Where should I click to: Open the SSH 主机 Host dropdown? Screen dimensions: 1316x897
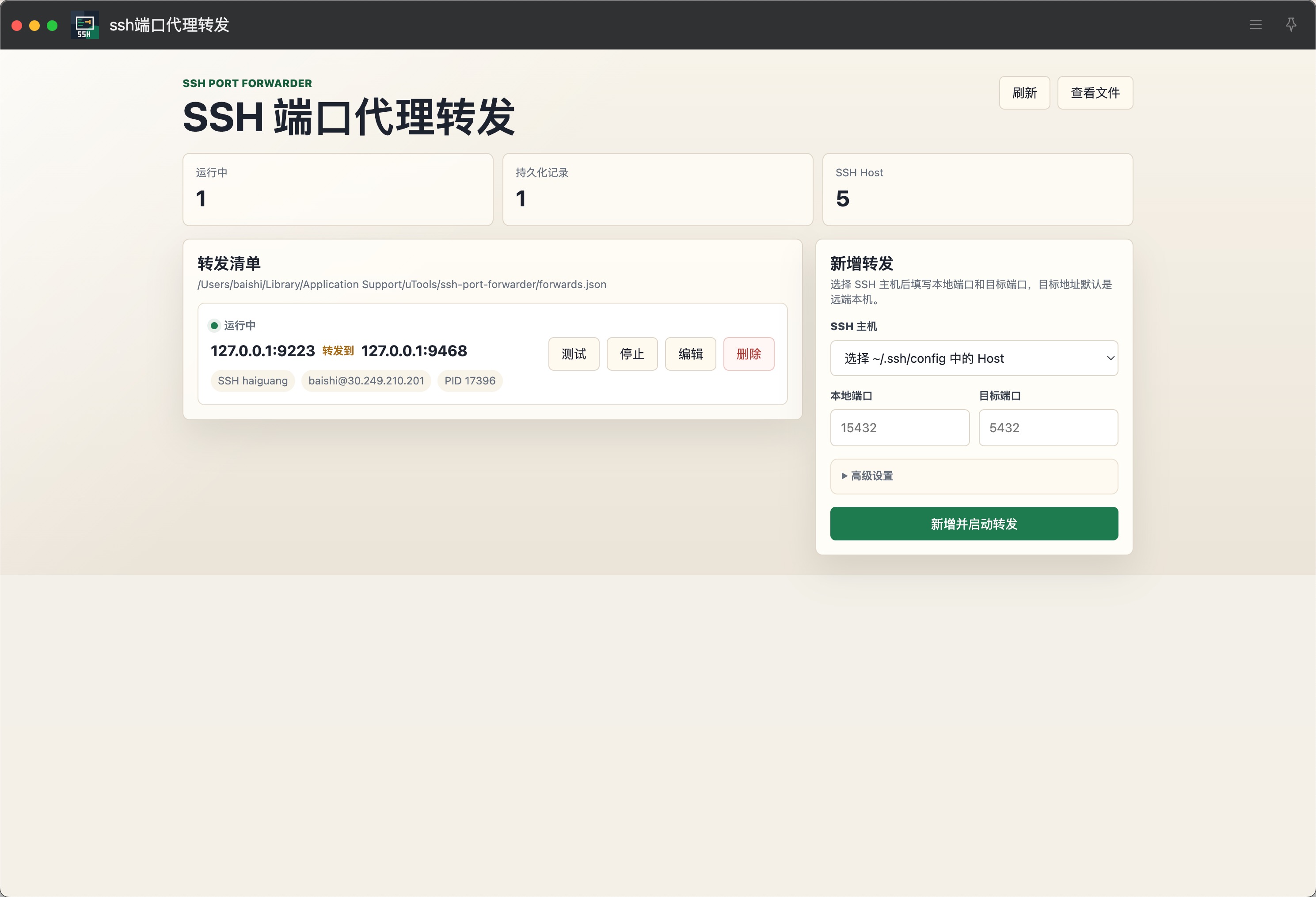[974, 358]
